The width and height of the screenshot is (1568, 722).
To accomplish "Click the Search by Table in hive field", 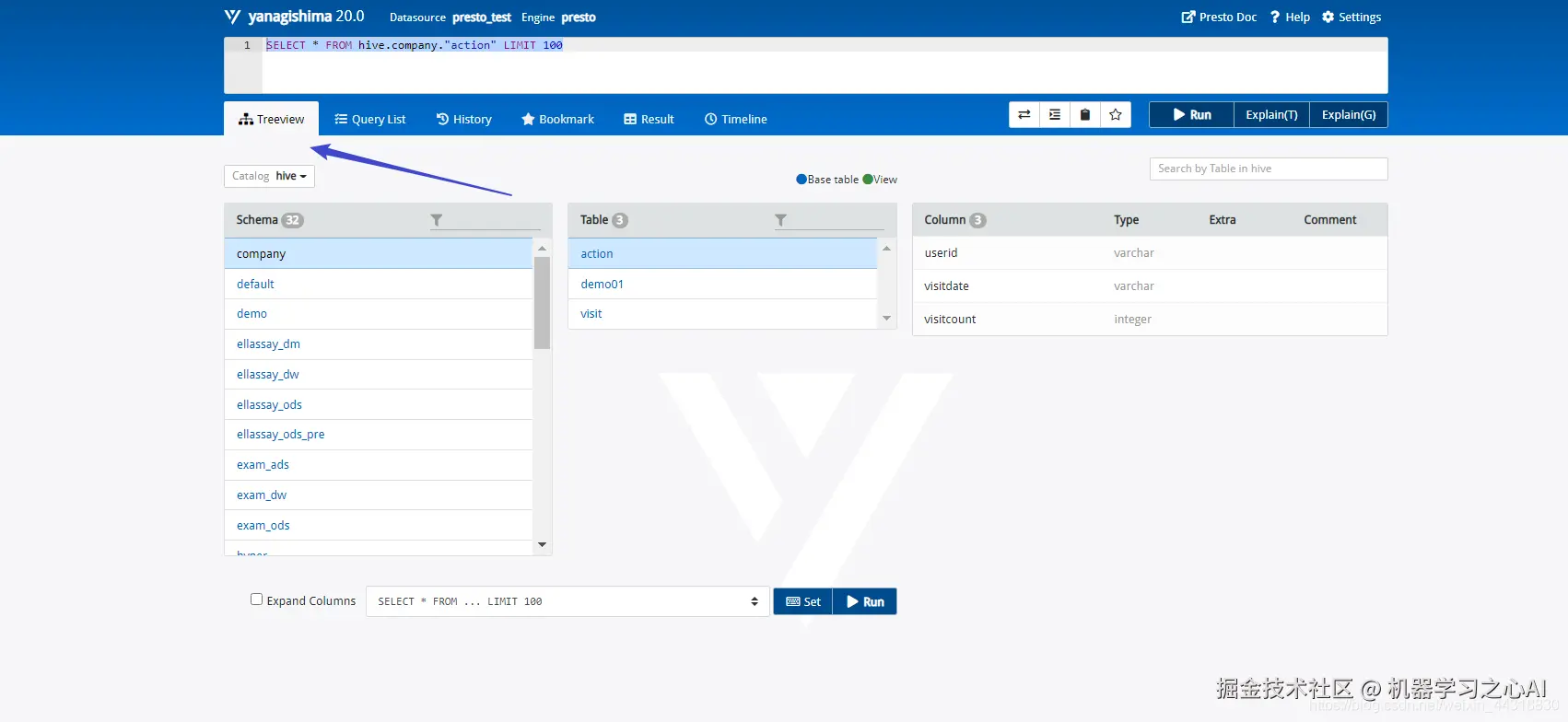I will pyautogui.click(x=1269, y=169).
